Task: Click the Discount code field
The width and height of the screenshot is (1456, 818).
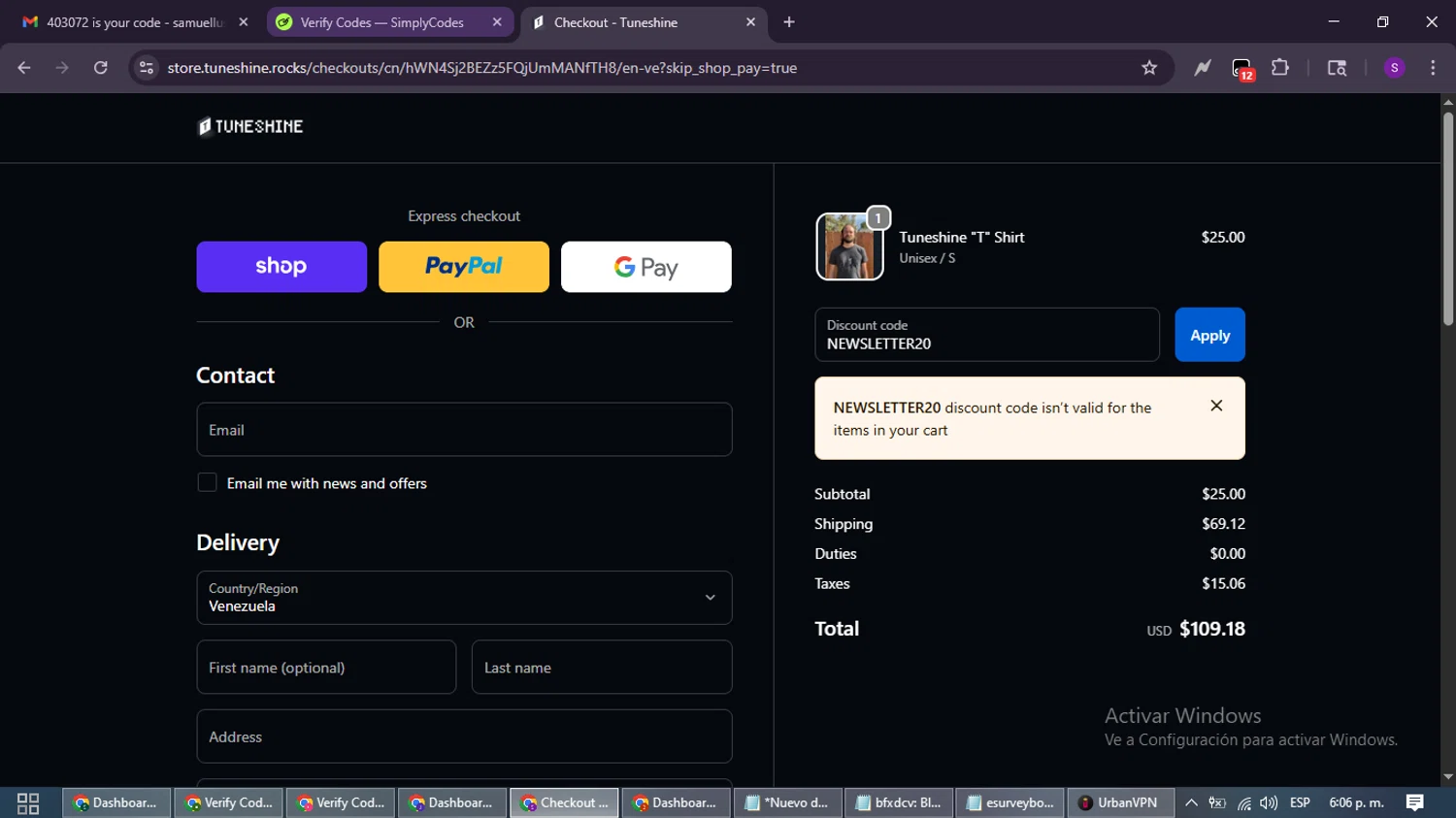Action: 987,335
